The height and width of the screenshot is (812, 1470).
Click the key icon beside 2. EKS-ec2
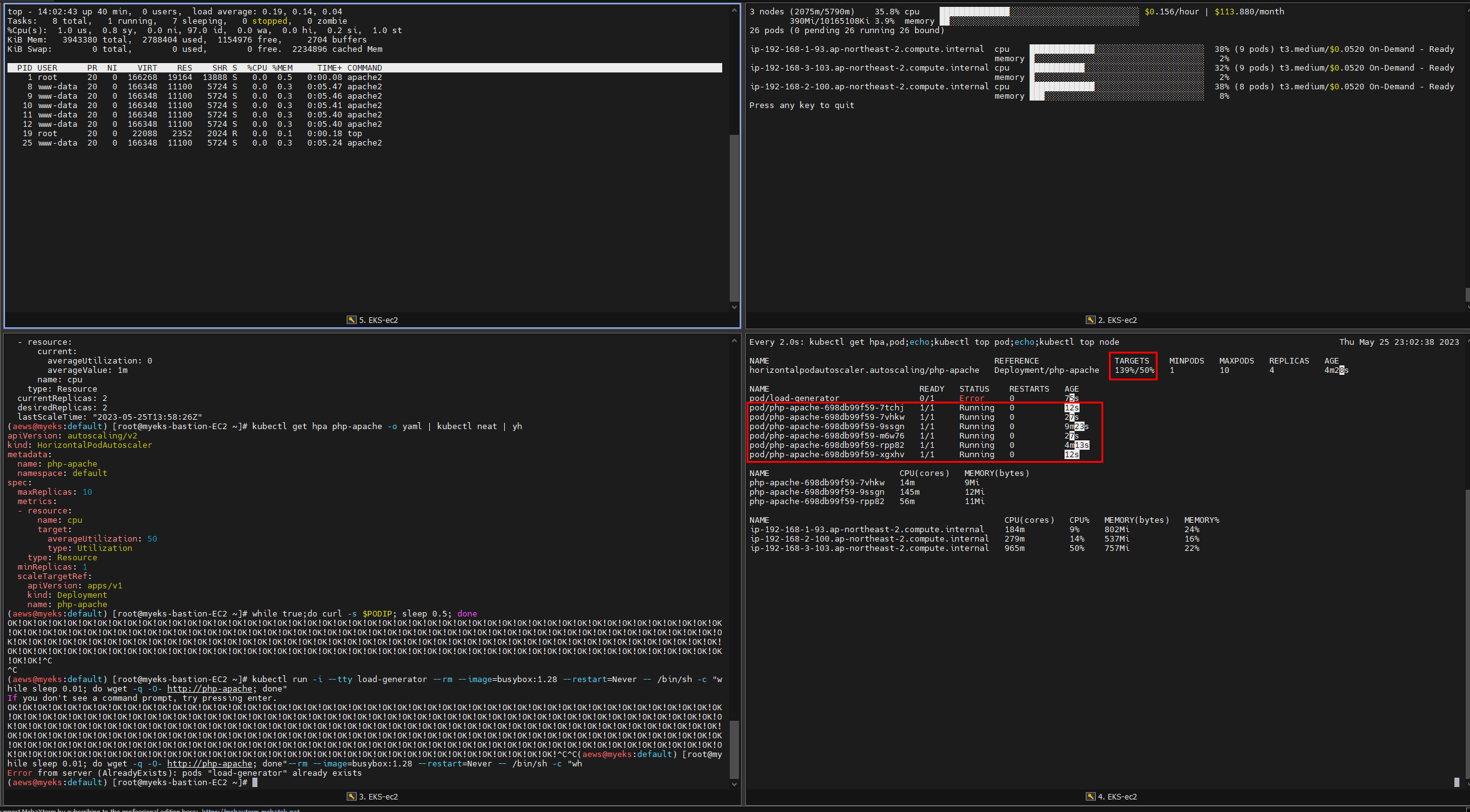1090,320
